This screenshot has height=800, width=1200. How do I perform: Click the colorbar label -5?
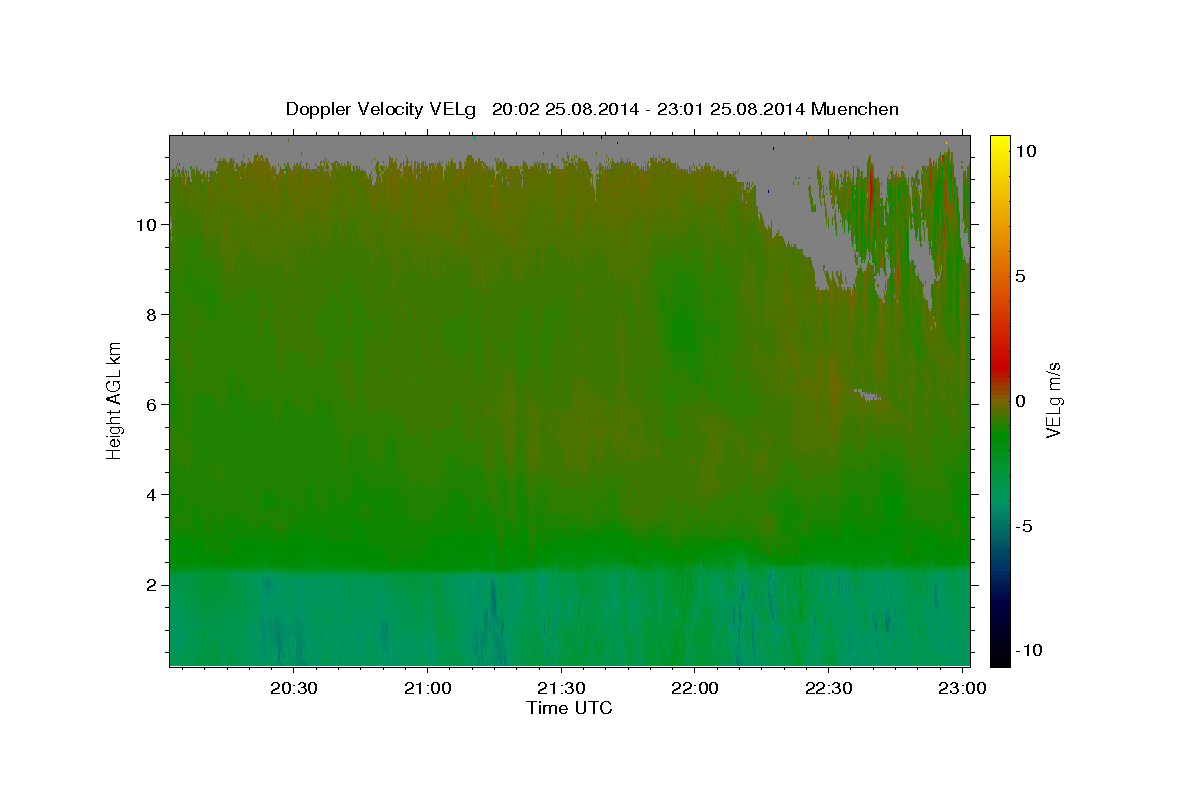coord(1023,526)
